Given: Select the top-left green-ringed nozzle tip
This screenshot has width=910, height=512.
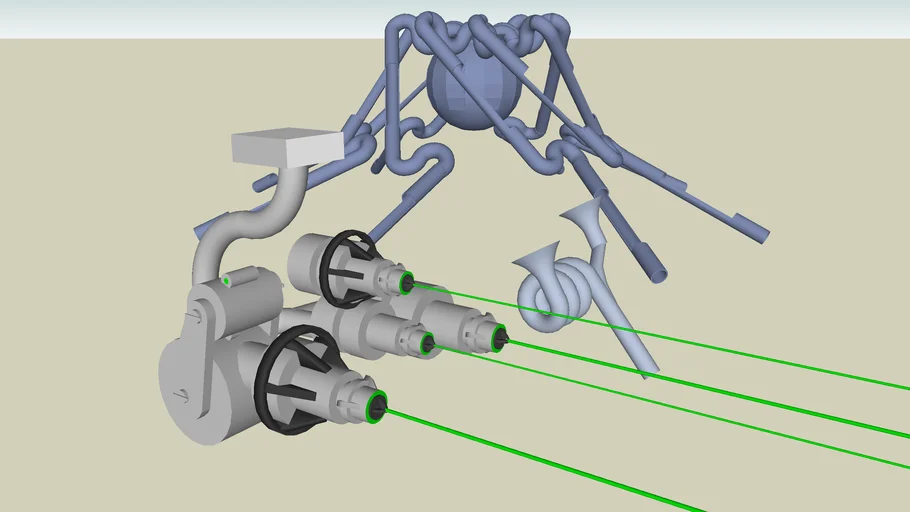Looking at the screenshot, I should pyautogui.click(x=406, y=284).
